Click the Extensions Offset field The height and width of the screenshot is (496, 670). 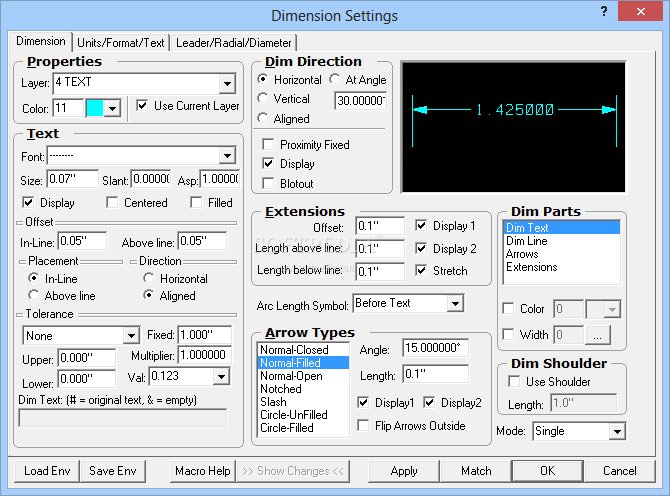point(380,226)
